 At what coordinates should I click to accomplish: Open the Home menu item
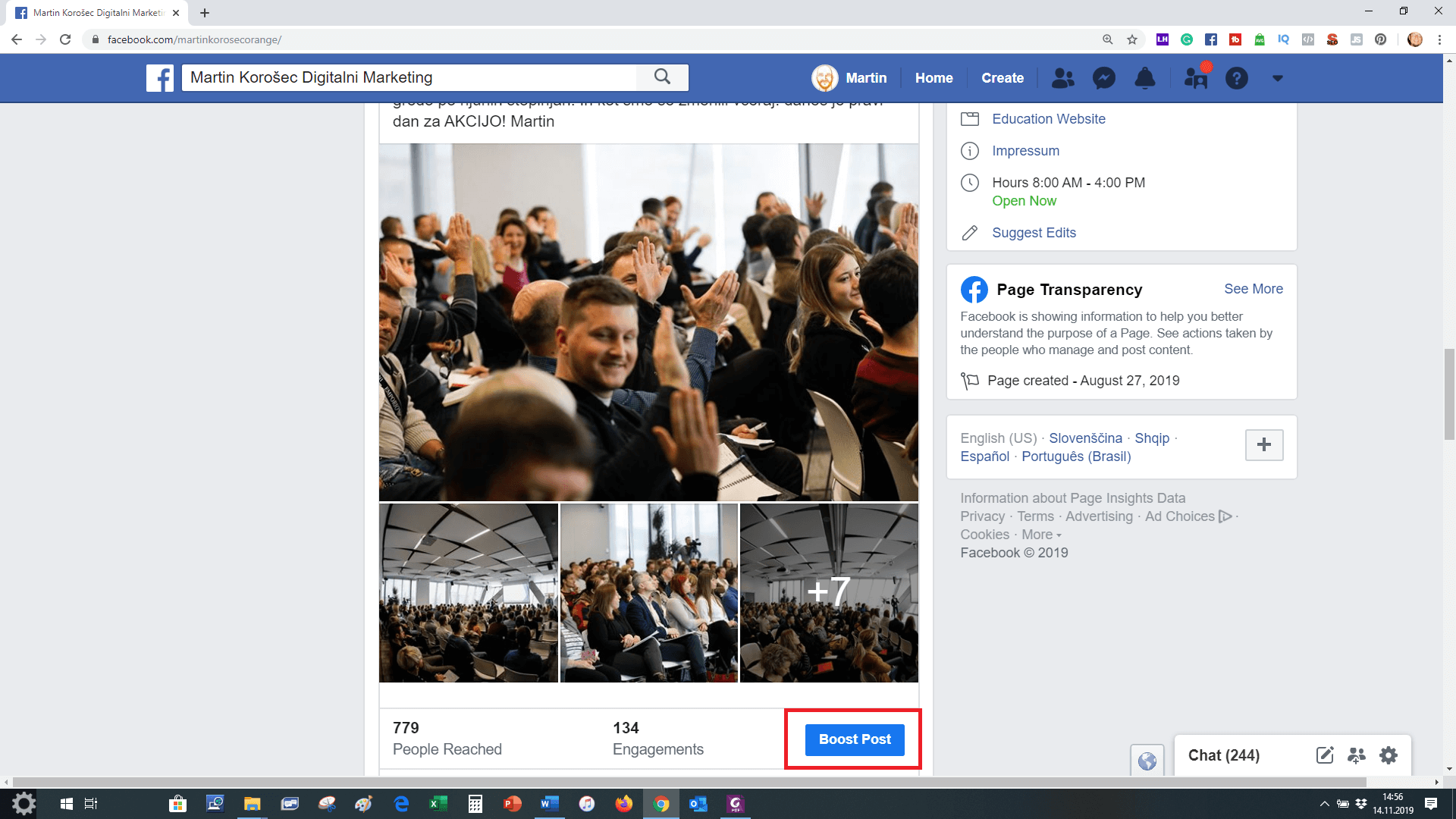tap(934, 78)
